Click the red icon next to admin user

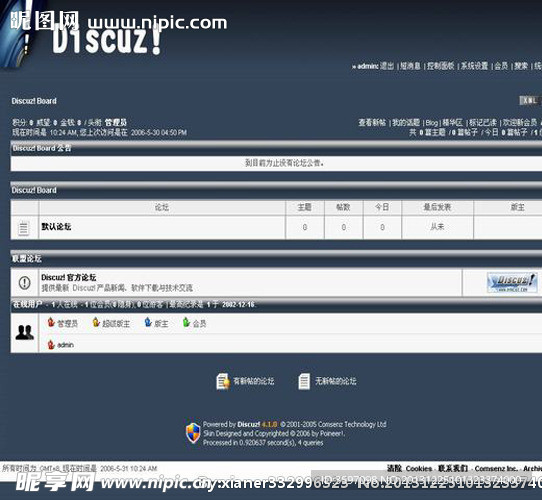tap(51, 344)
